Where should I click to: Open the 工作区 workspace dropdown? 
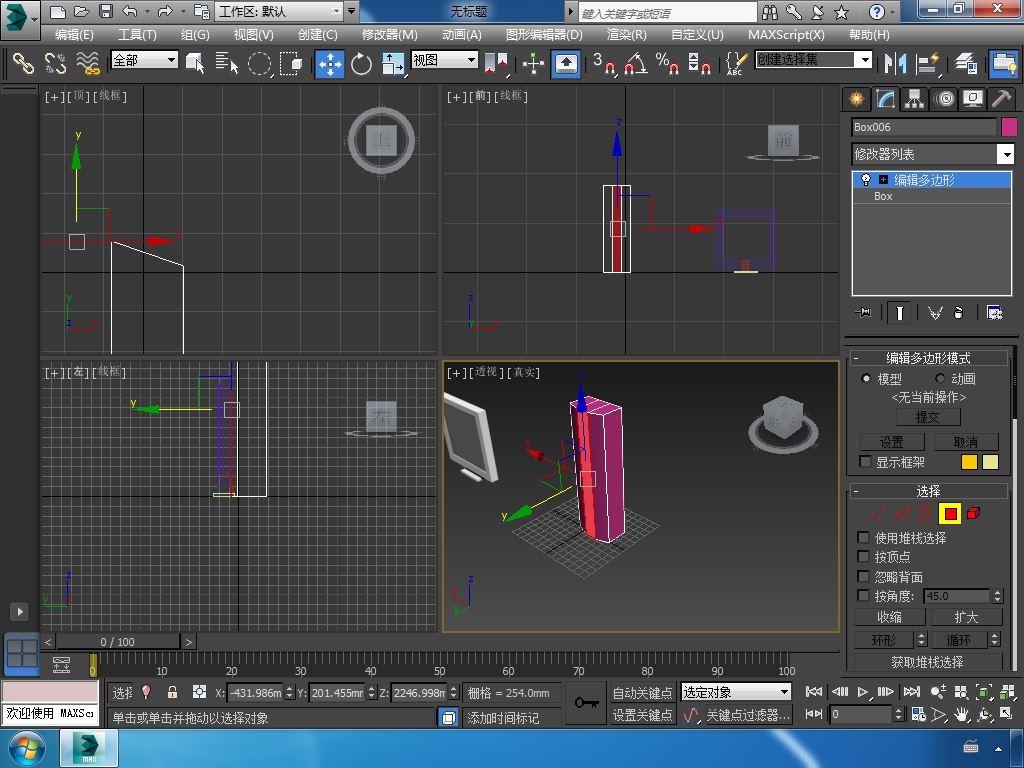336,12
